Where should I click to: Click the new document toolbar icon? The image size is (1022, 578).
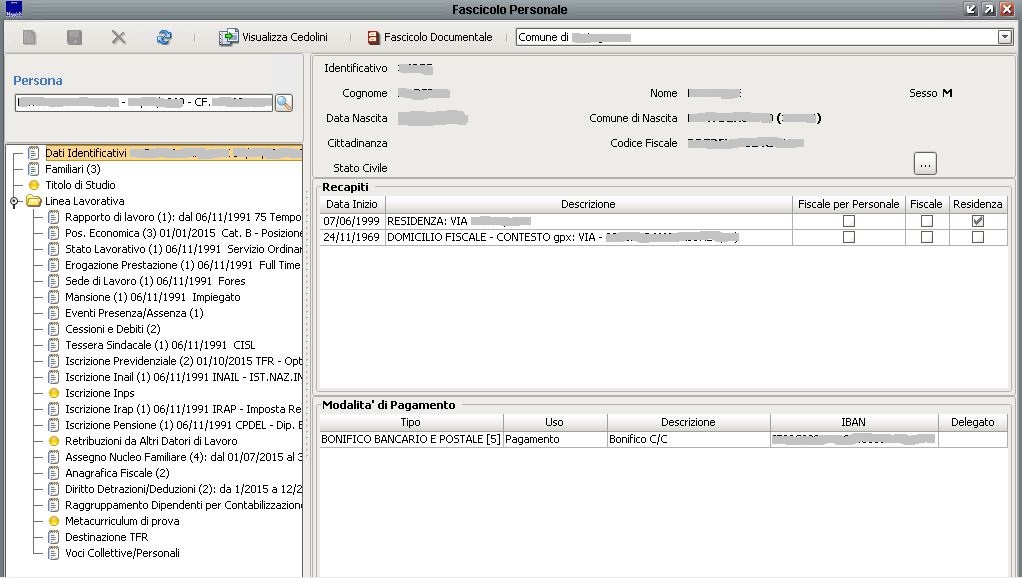point(30,37)
